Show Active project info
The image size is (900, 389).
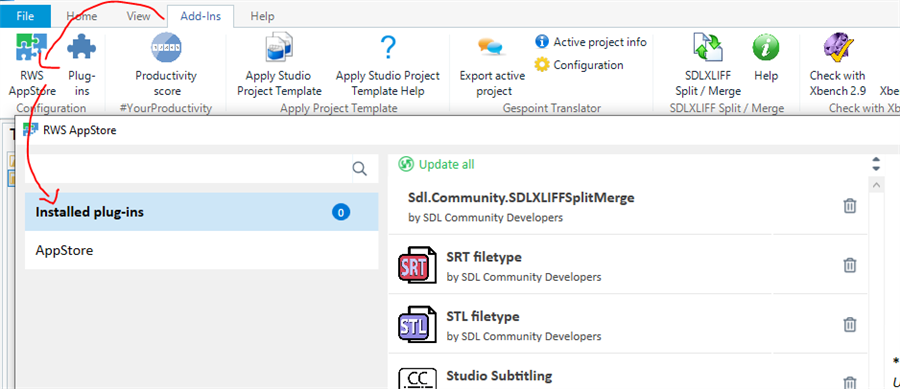(591, 42)
